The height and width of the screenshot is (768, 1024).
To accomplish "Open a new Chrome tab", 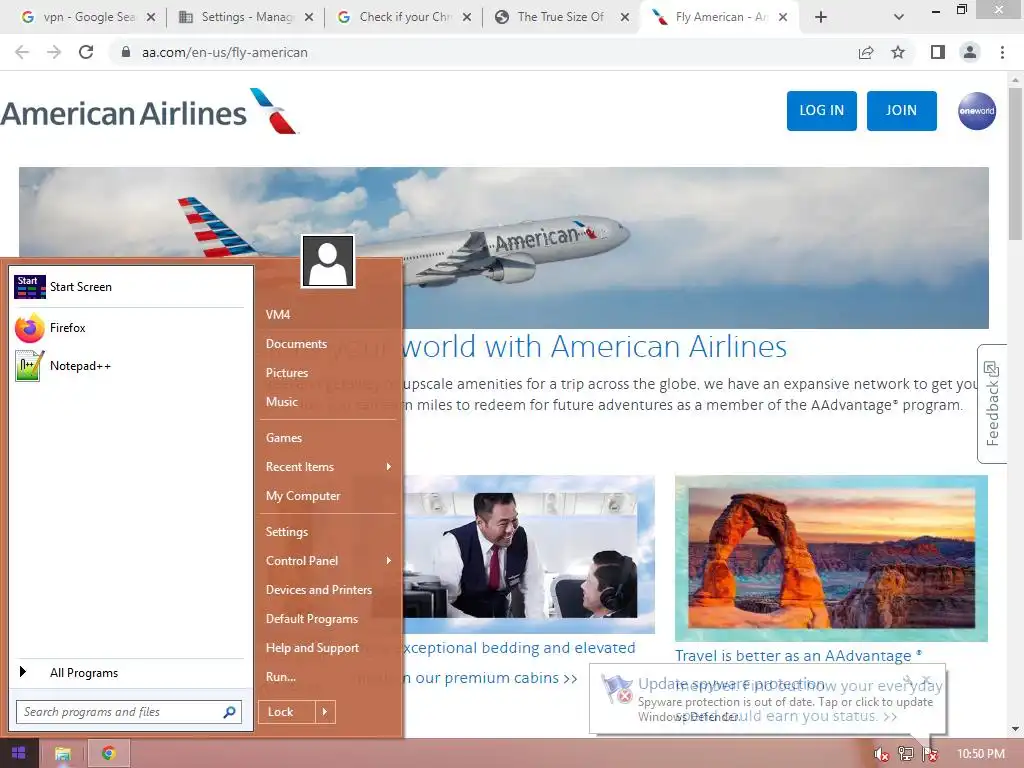I will [x=821, y=17].
